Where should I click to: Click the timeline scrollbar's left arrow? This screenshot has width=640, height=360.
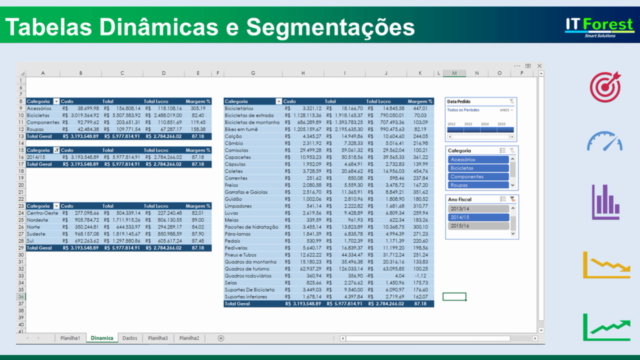pyautogui.click(x=450, y=137)
